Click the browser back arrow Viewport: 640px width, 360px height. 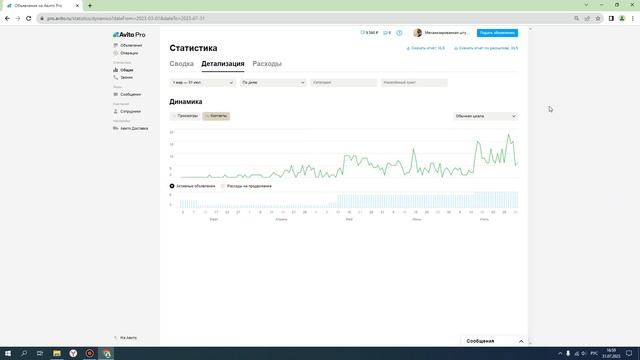click(7, 18)
